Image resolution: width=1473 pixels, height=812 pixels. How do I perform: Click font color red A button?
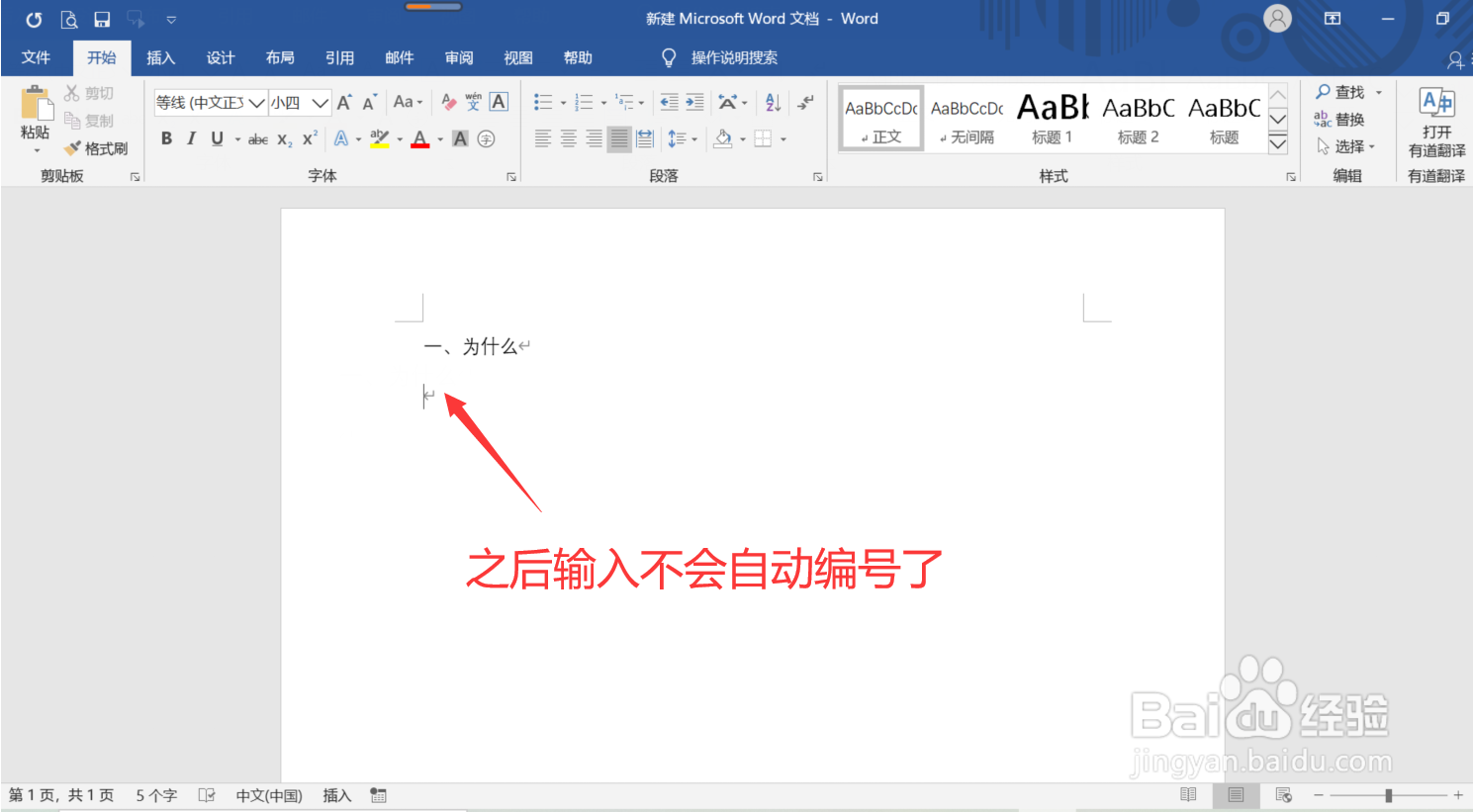[420, 139]
